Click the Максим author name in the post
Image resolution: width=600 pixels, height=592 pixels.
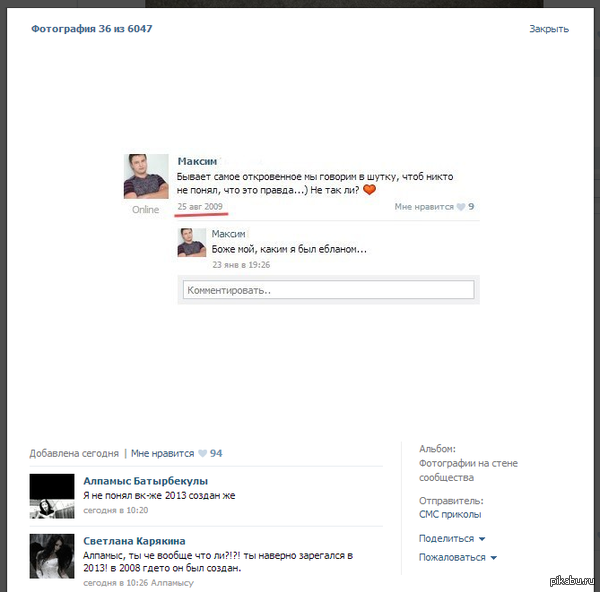(197, 161)
